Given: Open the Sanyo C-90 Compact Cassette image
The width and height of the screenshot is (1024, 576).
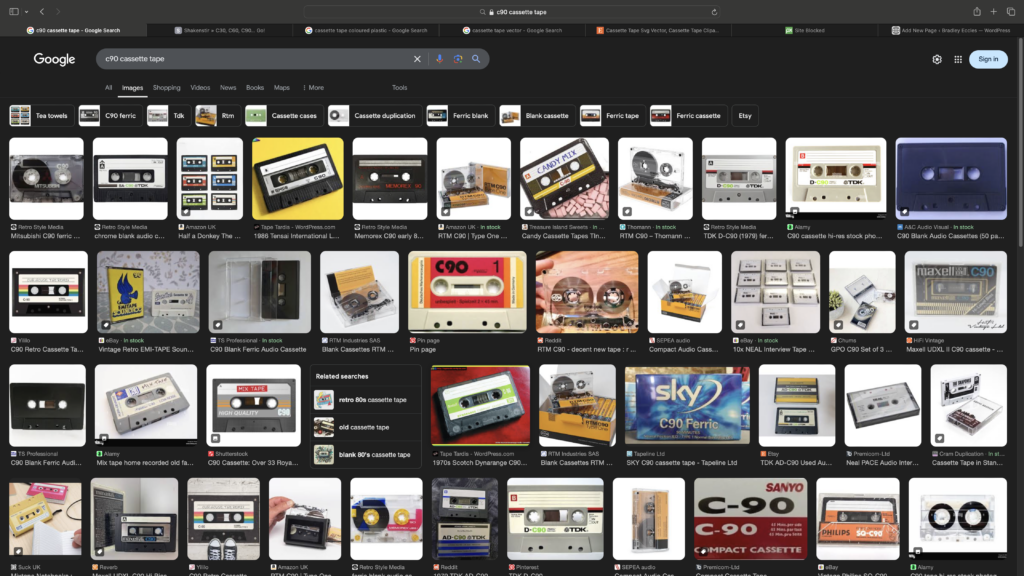Looking at the screenshot, I should [x=750, y=519].
